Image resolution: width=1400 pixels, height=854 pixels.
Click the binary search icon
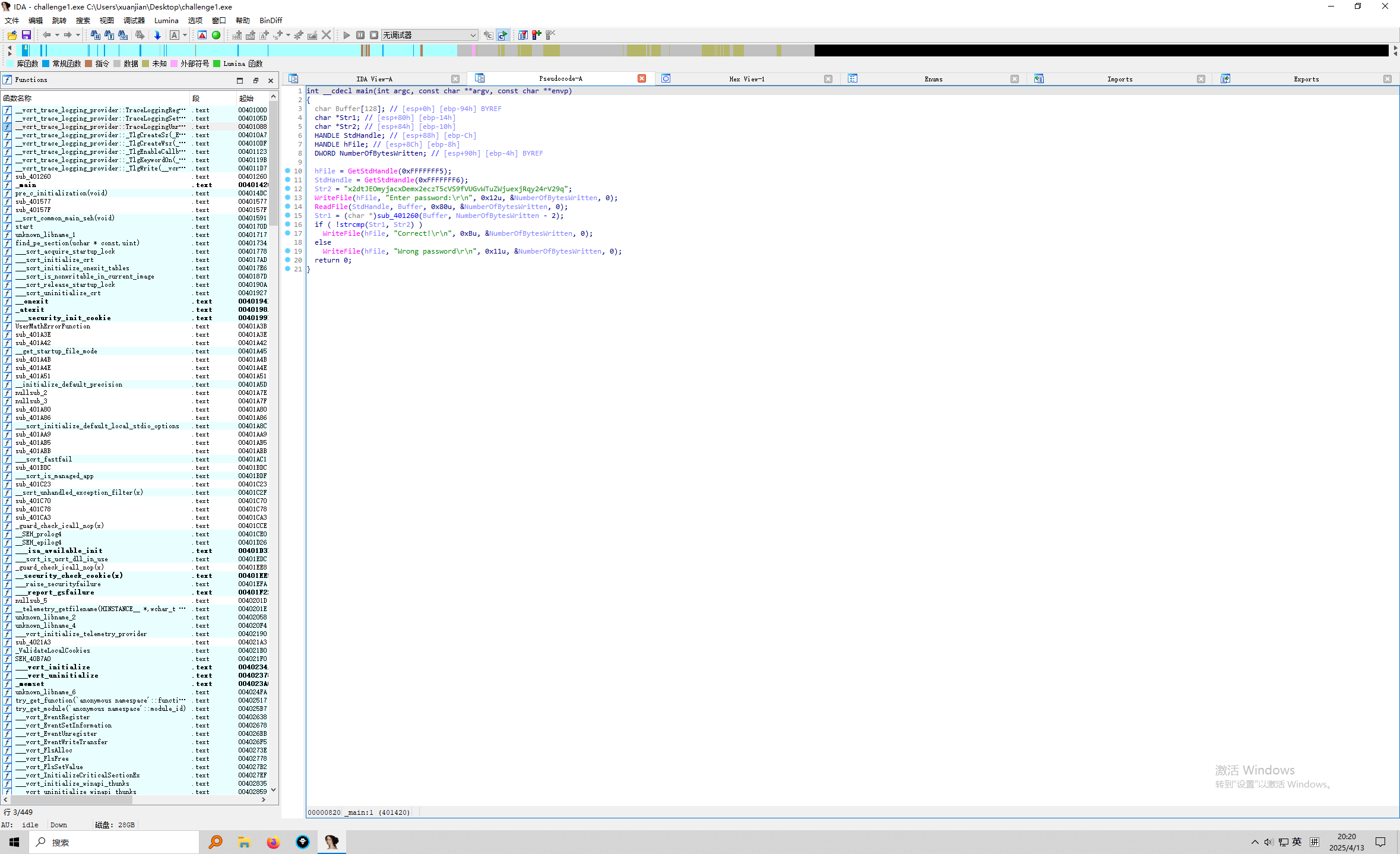pyautogui.click(x=123, y=35)
